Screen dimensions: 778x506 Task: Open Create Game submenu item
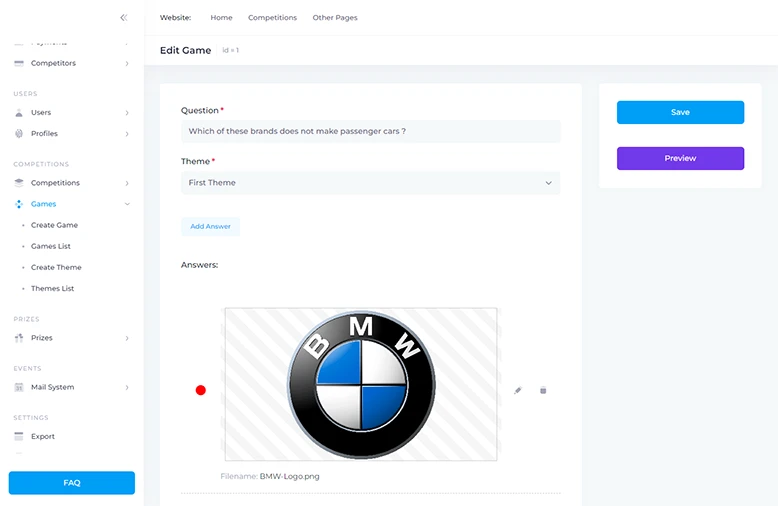pyautogui.click(x=55, y=225)
